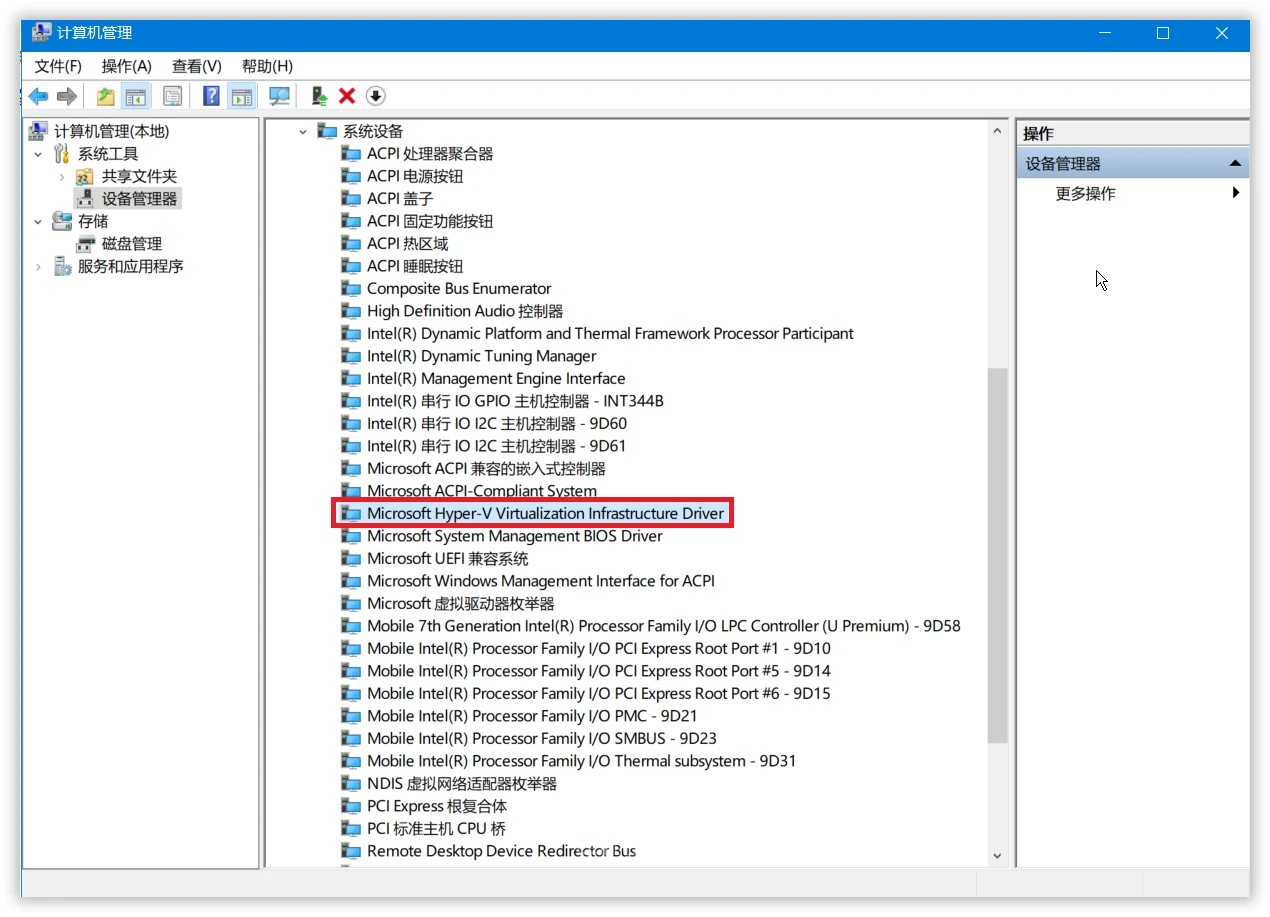Click the blue Back arrow in toolbar

pos(38,96)
